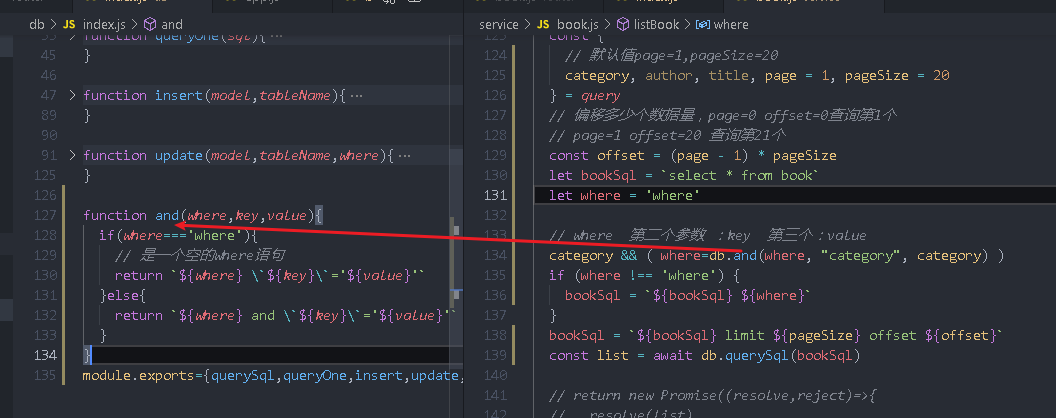Viewport: 1056px width, 418px height.
Task: Click function name 'update' on line 91
Action: pyautogui.click(x=179, y=155)
